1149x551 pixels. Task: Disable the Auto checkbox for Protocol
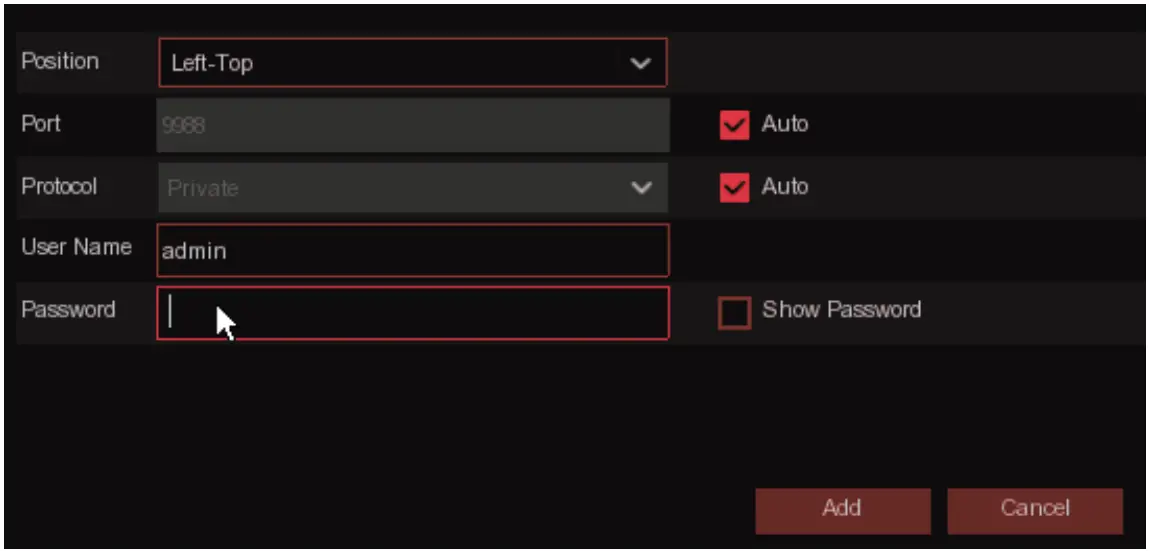(x=734, y=187)
